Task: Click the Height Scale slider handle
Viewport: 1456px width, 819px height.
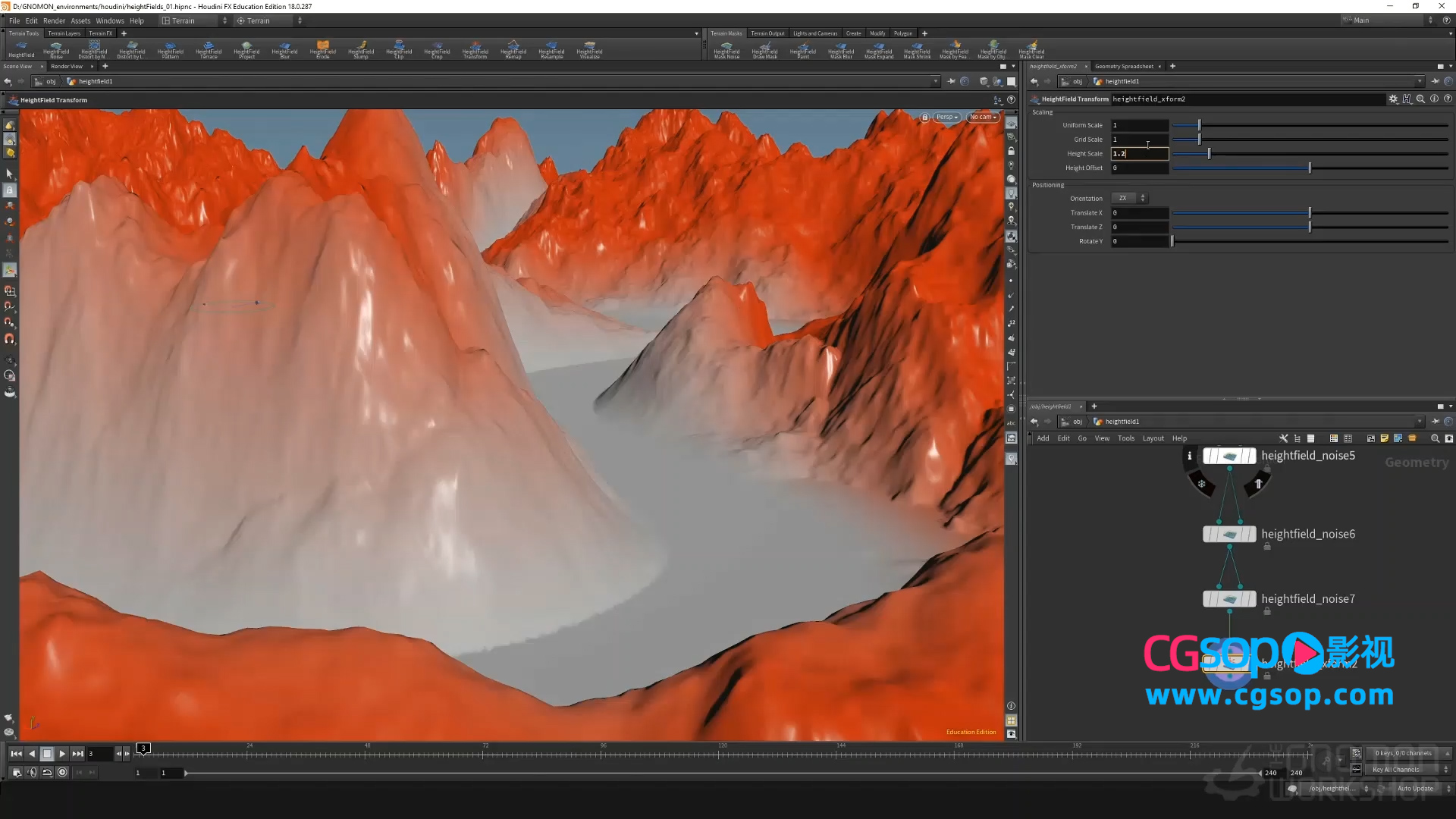Action: 1209,154
